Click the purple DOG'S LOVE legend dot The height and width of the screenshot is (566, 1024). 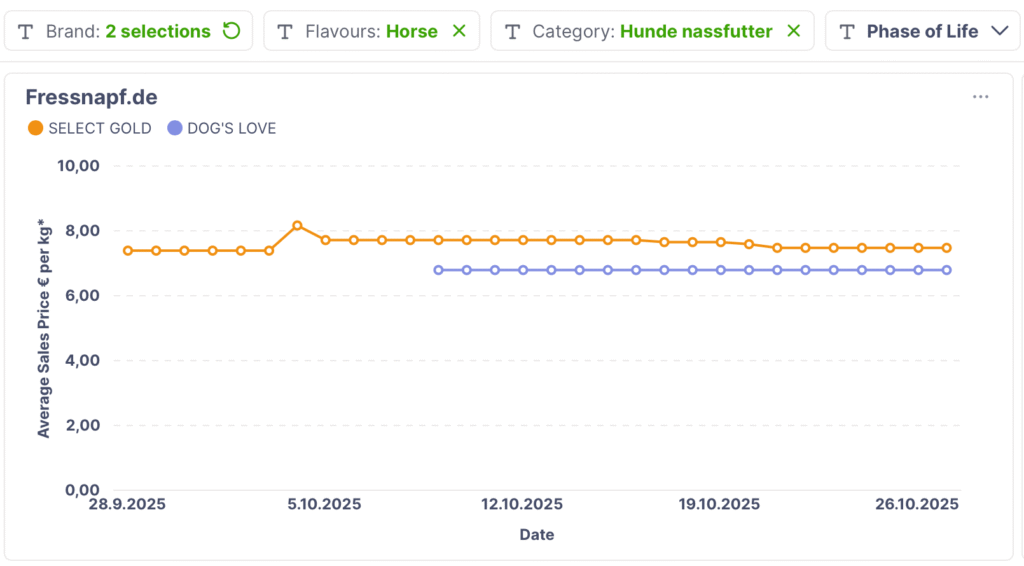click(175, 128)
